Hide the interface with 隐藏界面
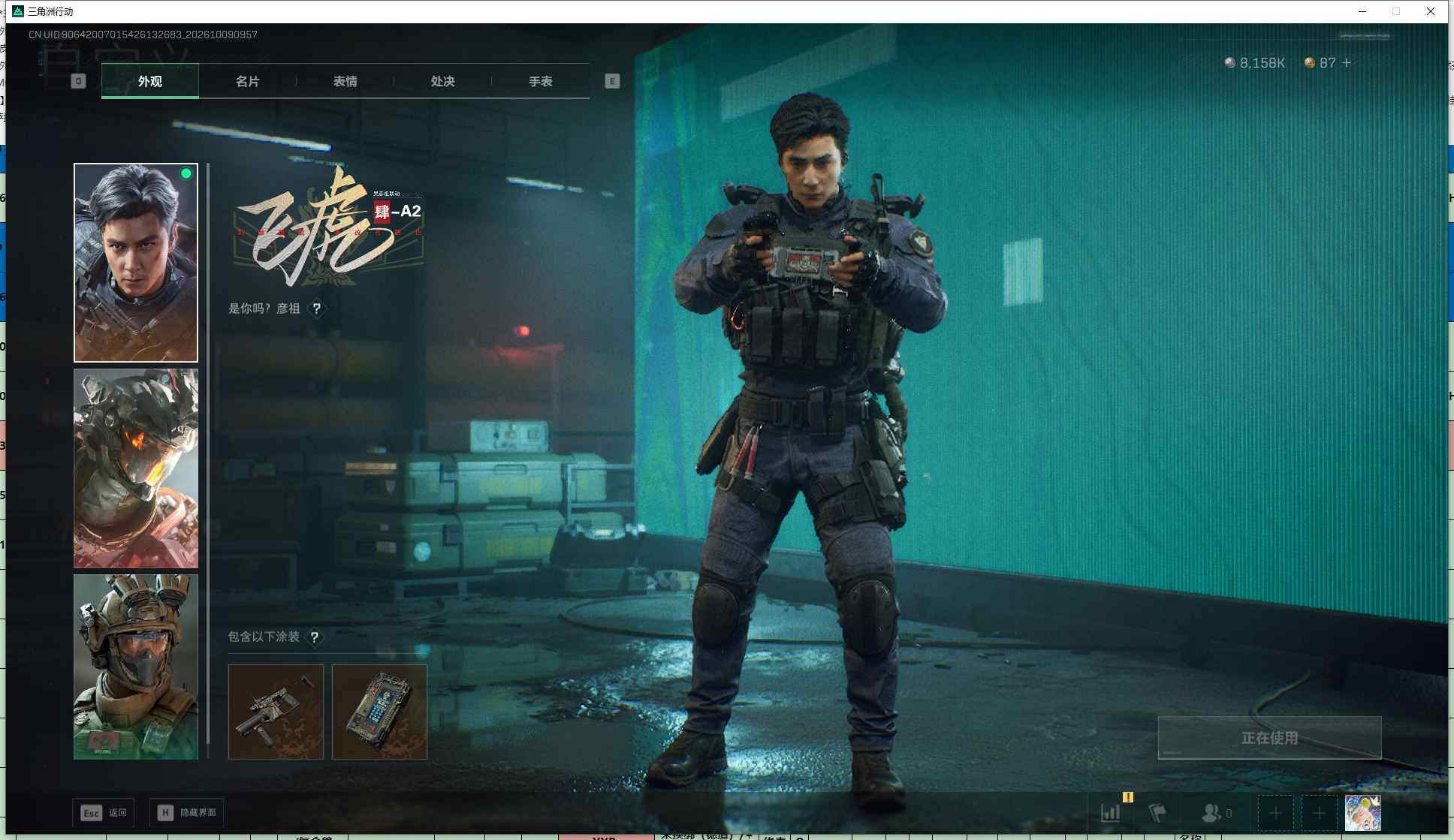 click(x=186, y=812)
